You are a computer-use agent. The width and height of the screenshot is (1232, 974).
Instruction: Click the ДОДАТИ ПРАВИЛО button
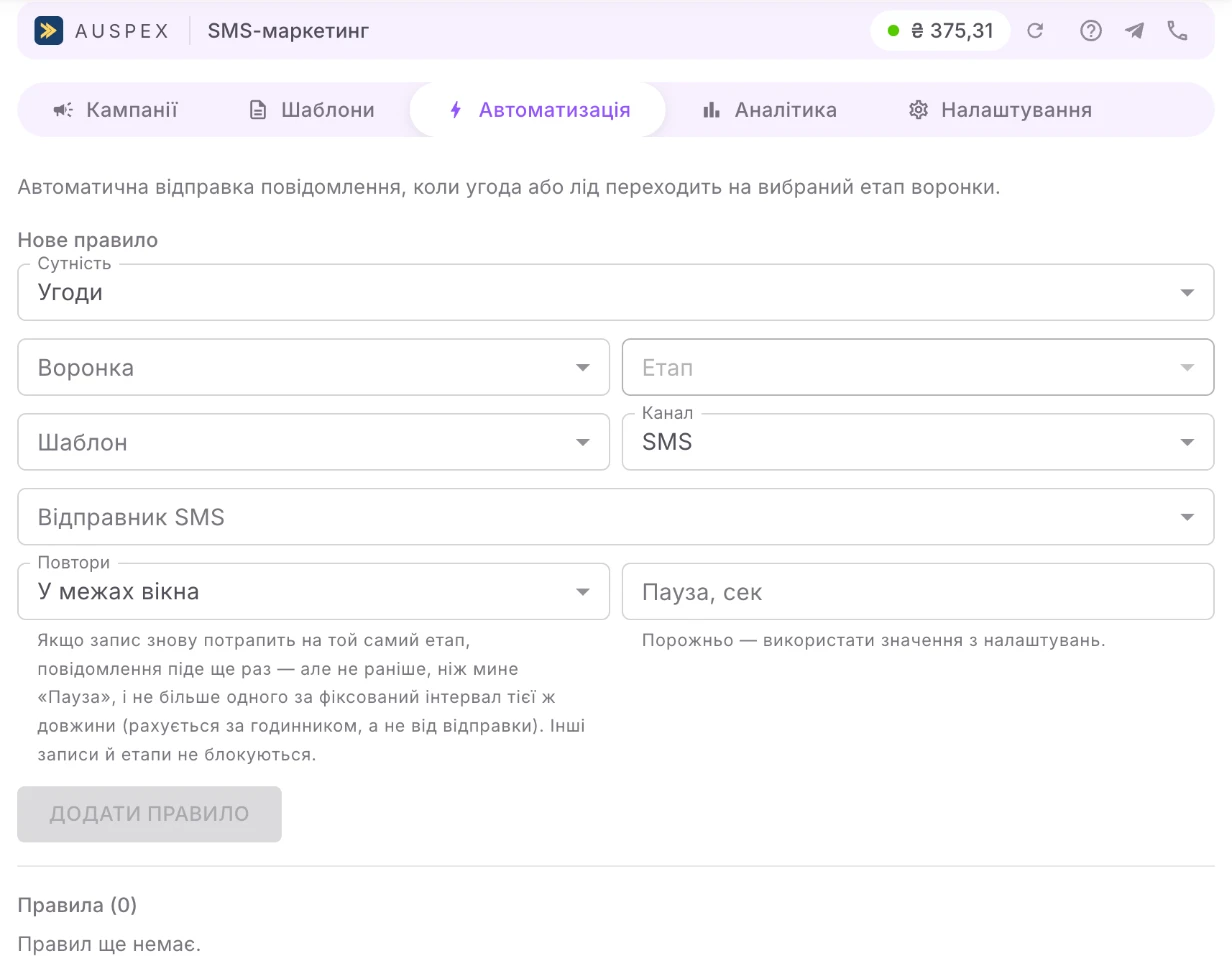click(x=150, y=814)
